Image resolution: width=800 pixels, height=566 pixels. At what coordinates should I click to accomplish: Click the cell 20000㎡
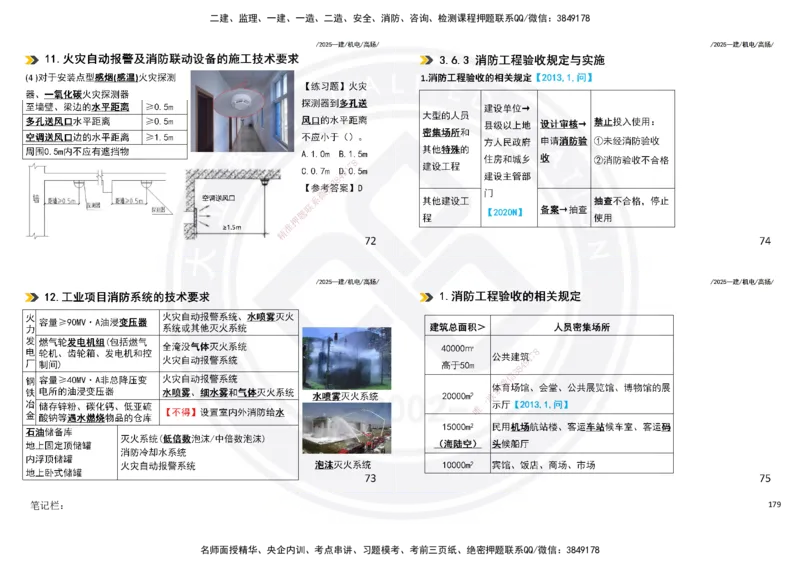pos(457,396)
